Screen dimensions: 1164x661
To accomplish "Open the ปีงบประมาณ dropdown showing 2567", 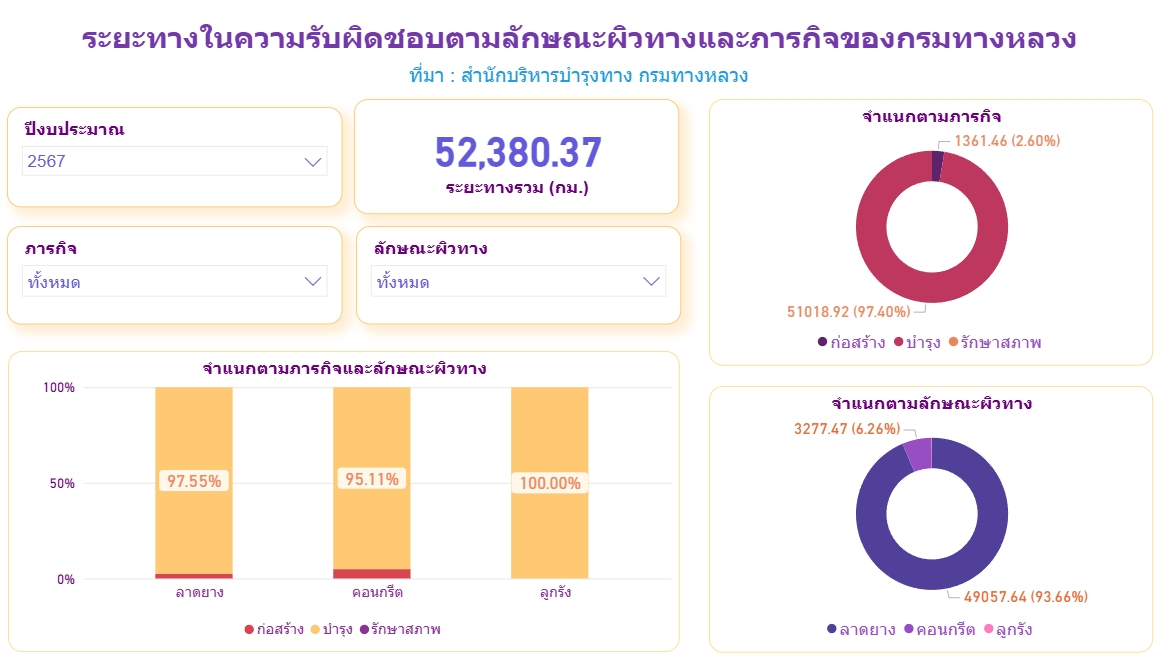I will click(x=174, y=161).
